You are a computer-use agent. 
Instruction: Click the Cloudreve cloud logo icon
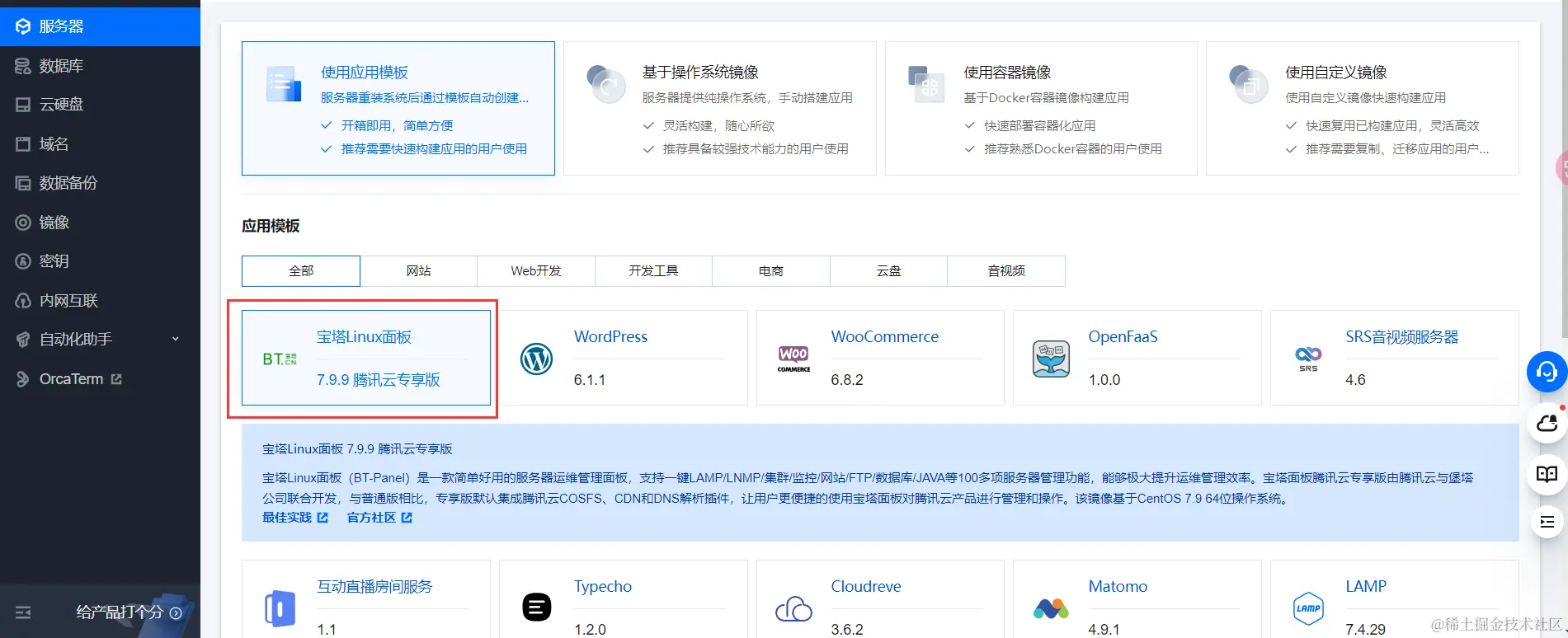coord(793,609)
